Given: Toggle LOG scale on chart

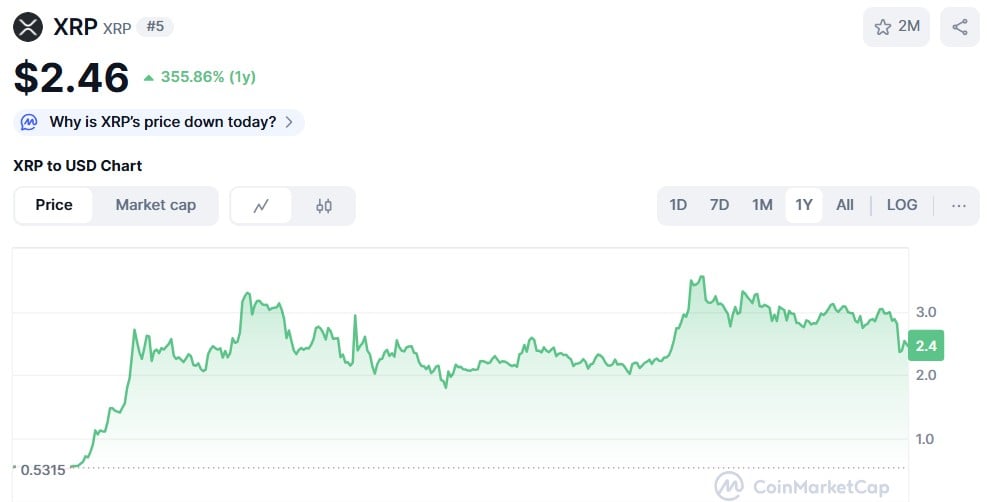Looking at the screenshot, I should [x=901, y=205].
